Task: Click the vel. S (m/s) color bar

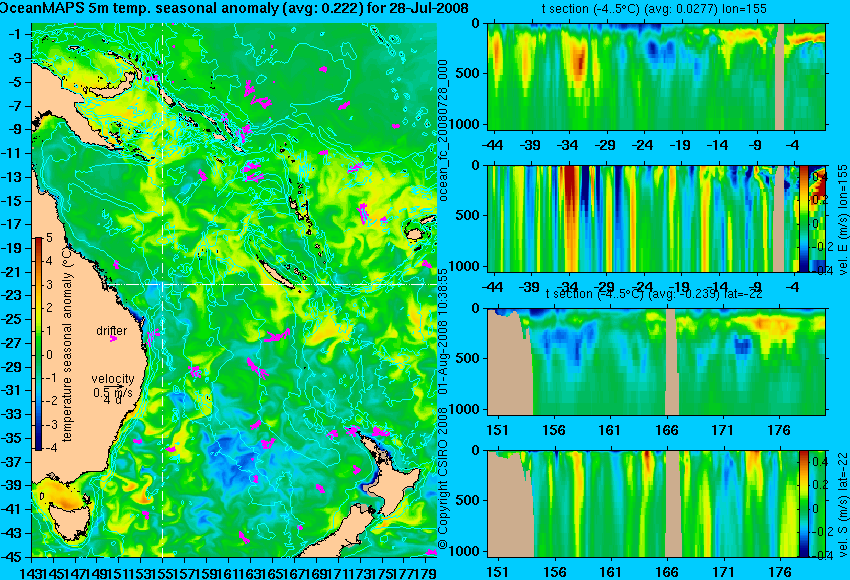Action: 804,504
